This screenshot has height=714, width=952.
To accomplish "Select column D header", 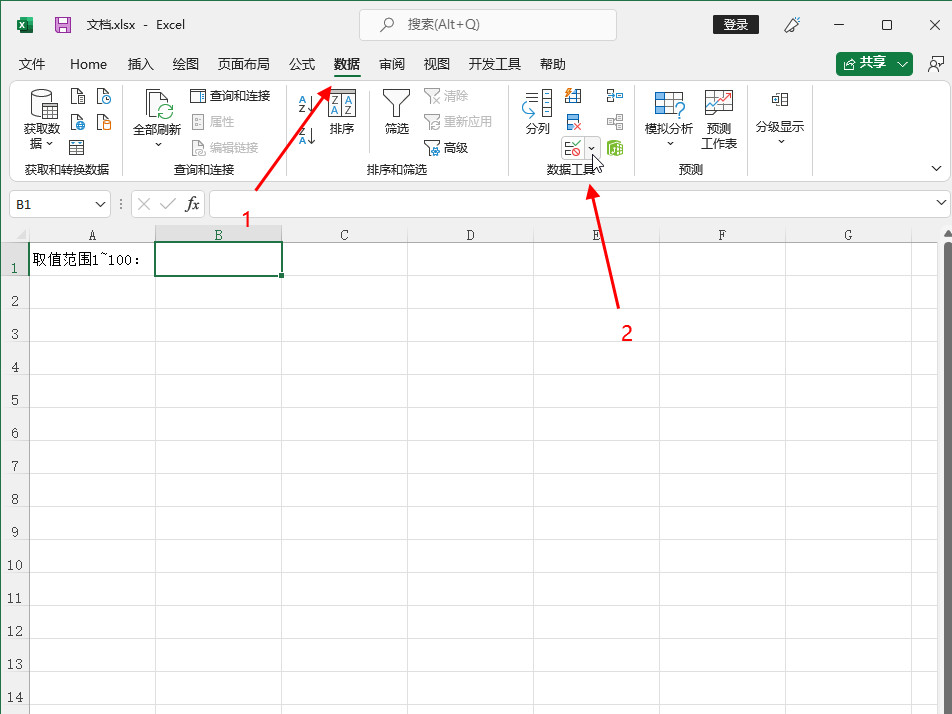I will click(x=471, y=234).
